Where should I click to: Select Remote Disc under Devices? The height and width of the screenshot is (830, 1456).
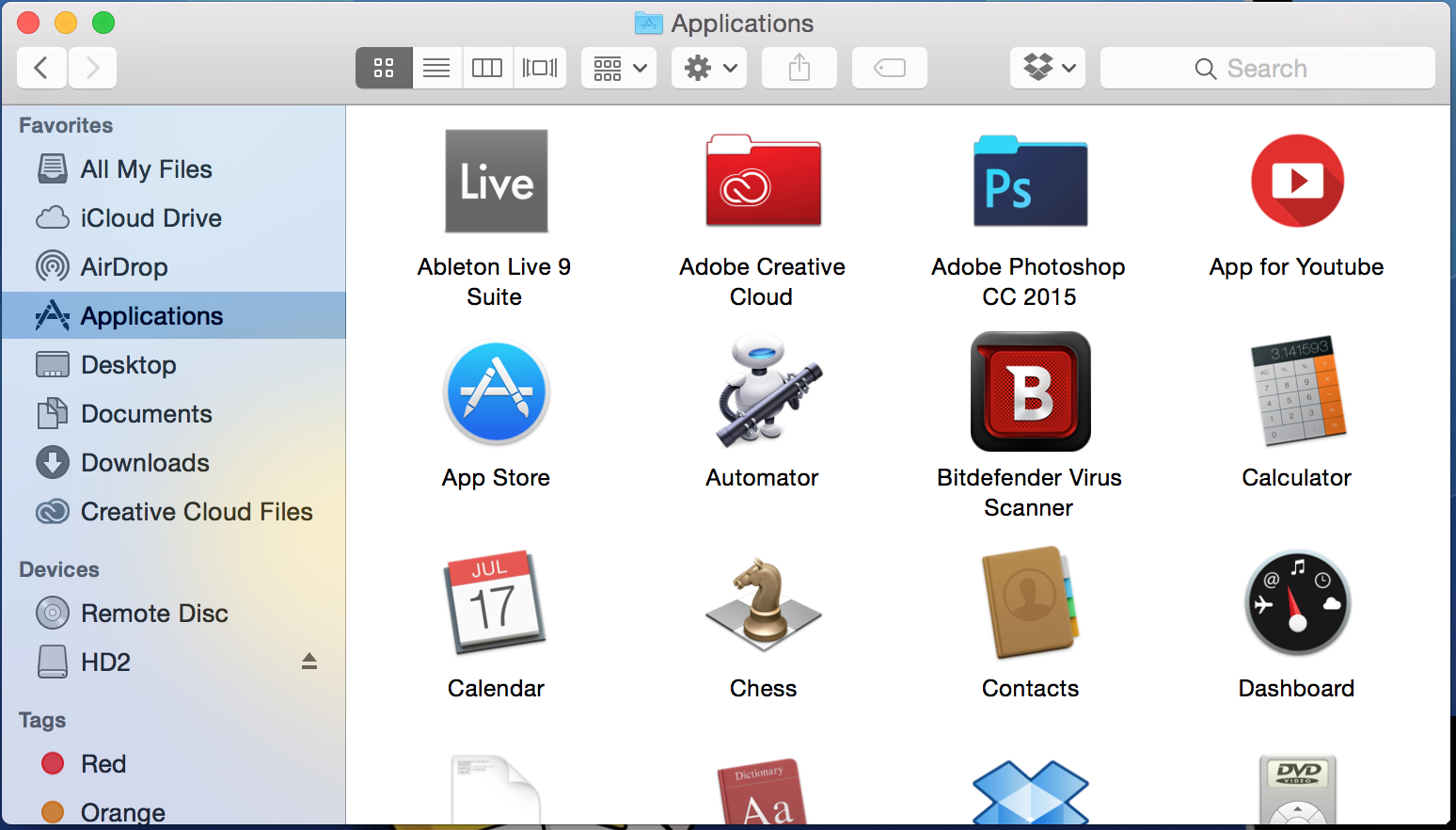pos(174,614)
